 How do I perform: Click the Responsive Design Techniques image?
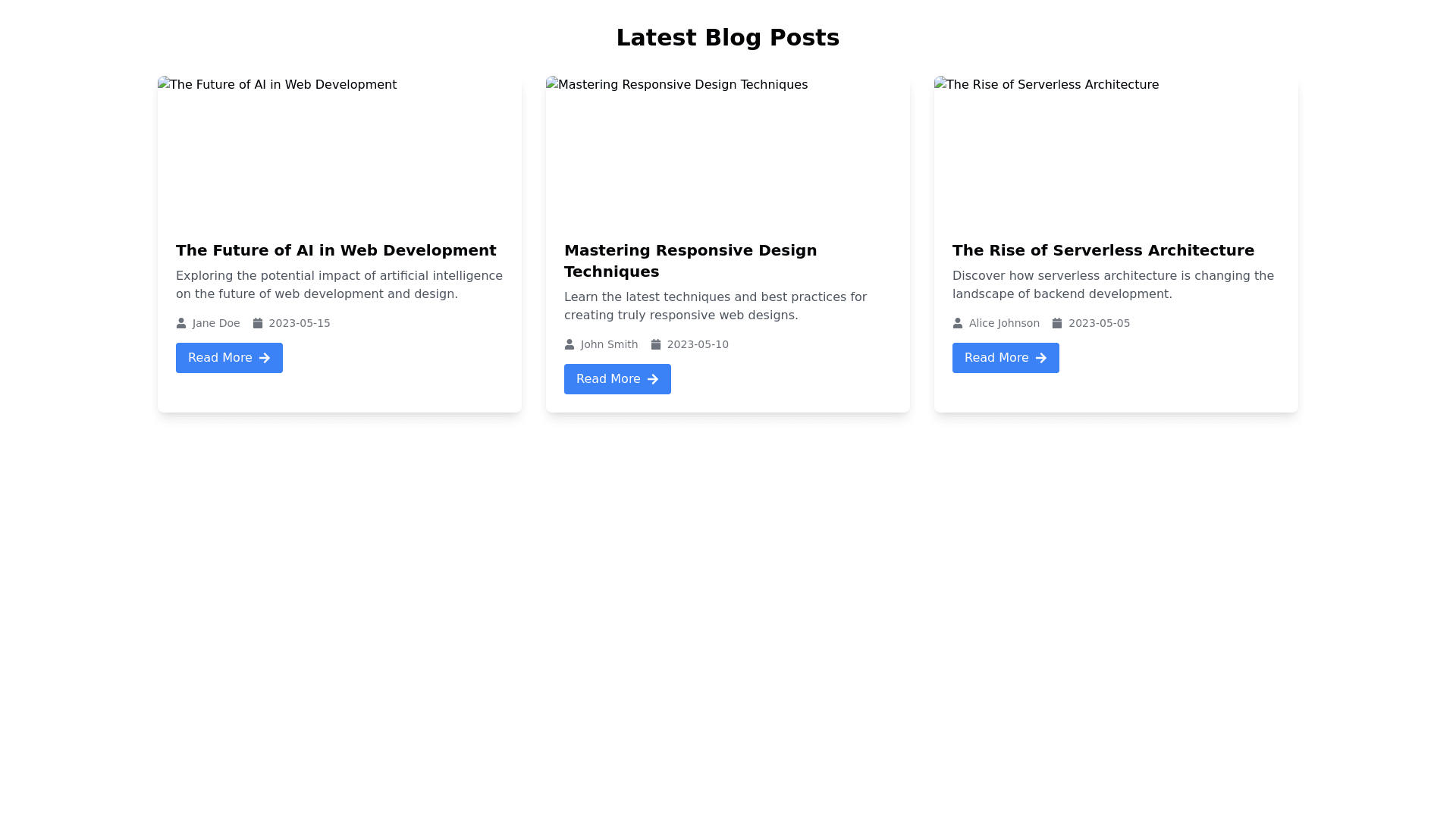727,149
